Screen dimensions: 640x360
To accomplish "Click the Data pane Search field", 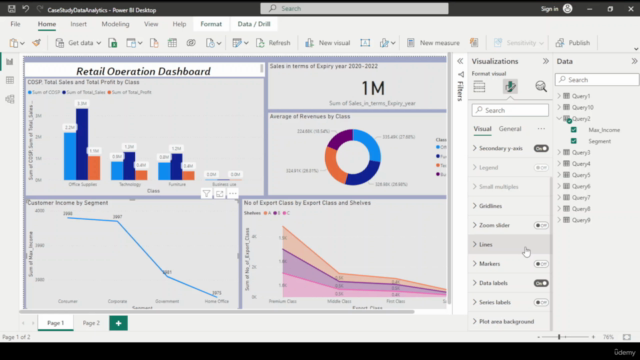I will (597, 80).
